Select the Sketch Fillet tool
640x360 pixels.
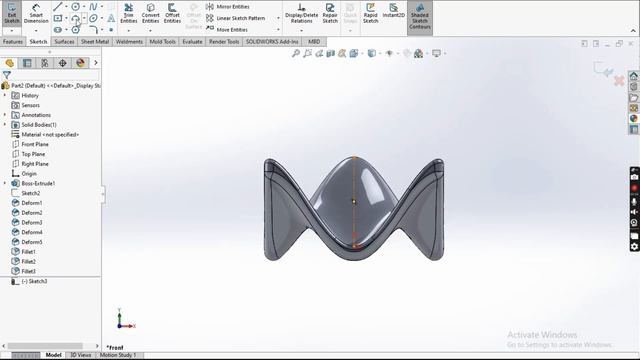93,30
